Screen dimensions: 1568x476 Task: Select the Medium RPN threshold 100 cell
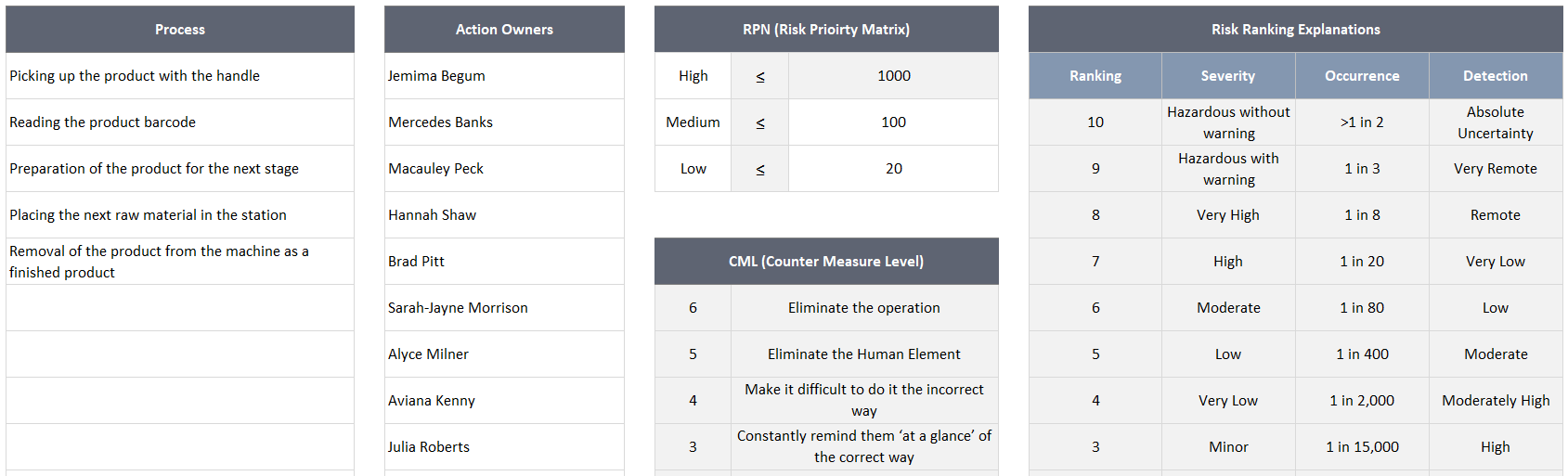click(x=893, y=122)
